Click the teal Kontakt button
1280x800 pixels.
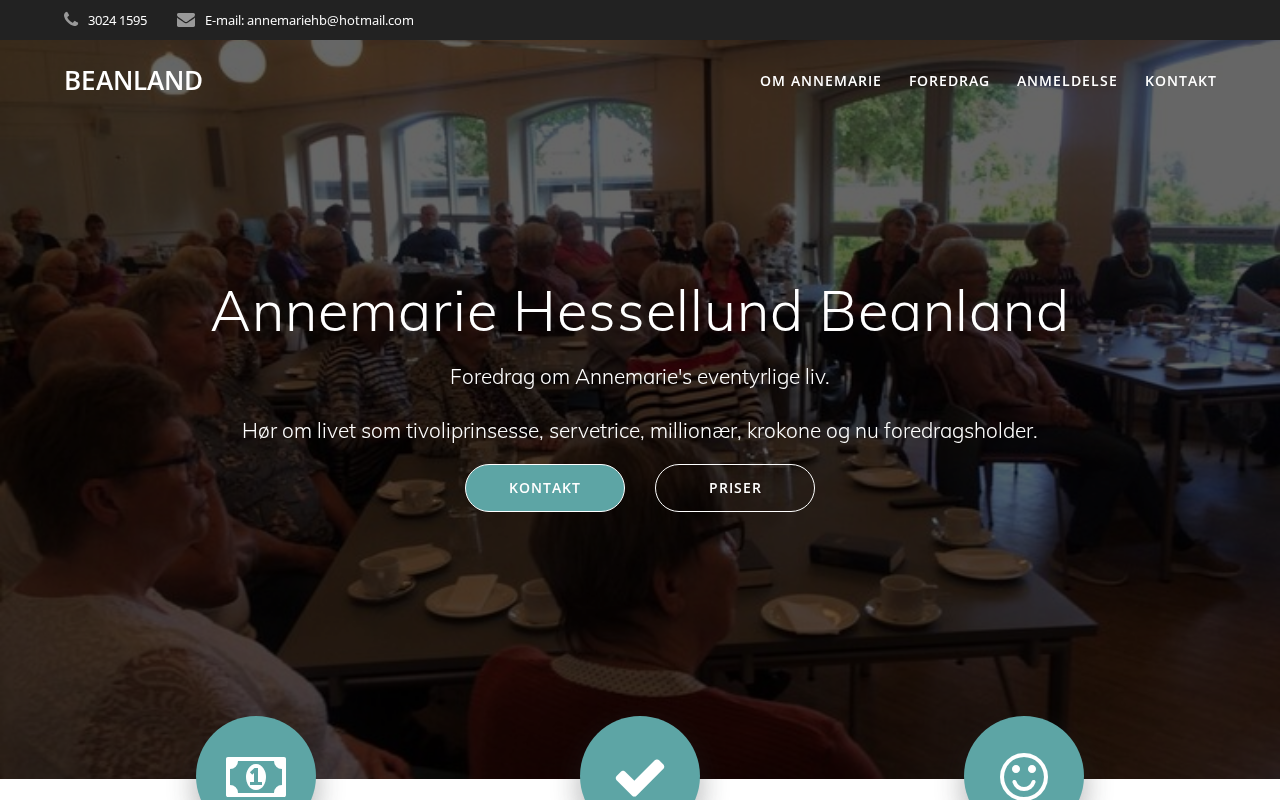tap(545, 488)
